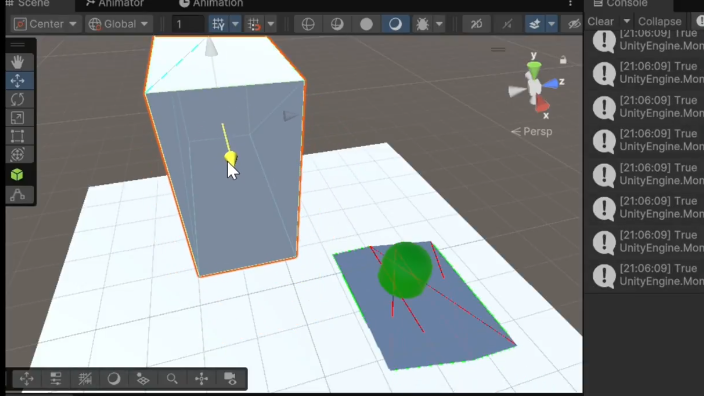Toggle 2D view mode
This screenshot has height=396, width=704.
476,24
